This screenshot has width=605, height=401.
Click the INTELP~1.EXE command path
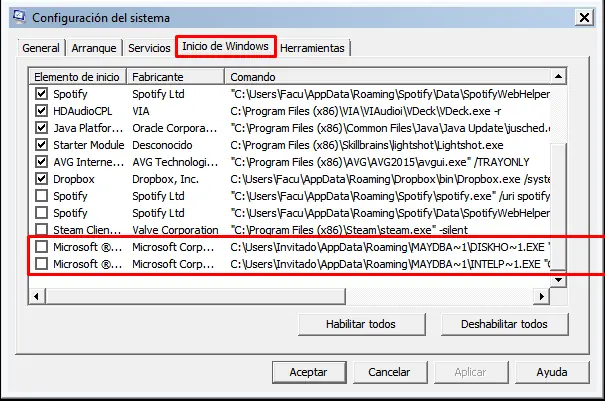pyautogui.click(x=390, y=264)
